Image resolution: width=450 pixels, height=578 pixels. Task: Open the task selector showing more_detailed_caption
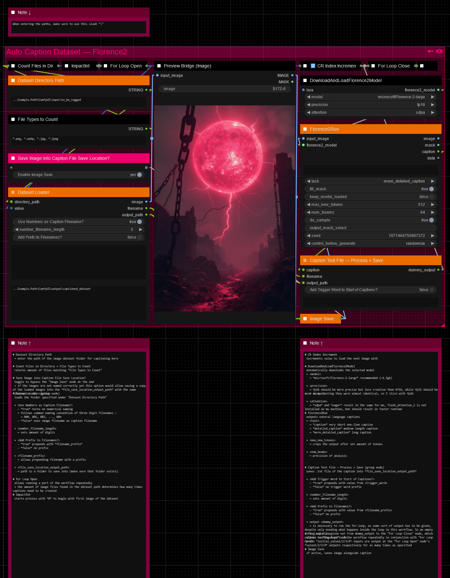point(371,181)
